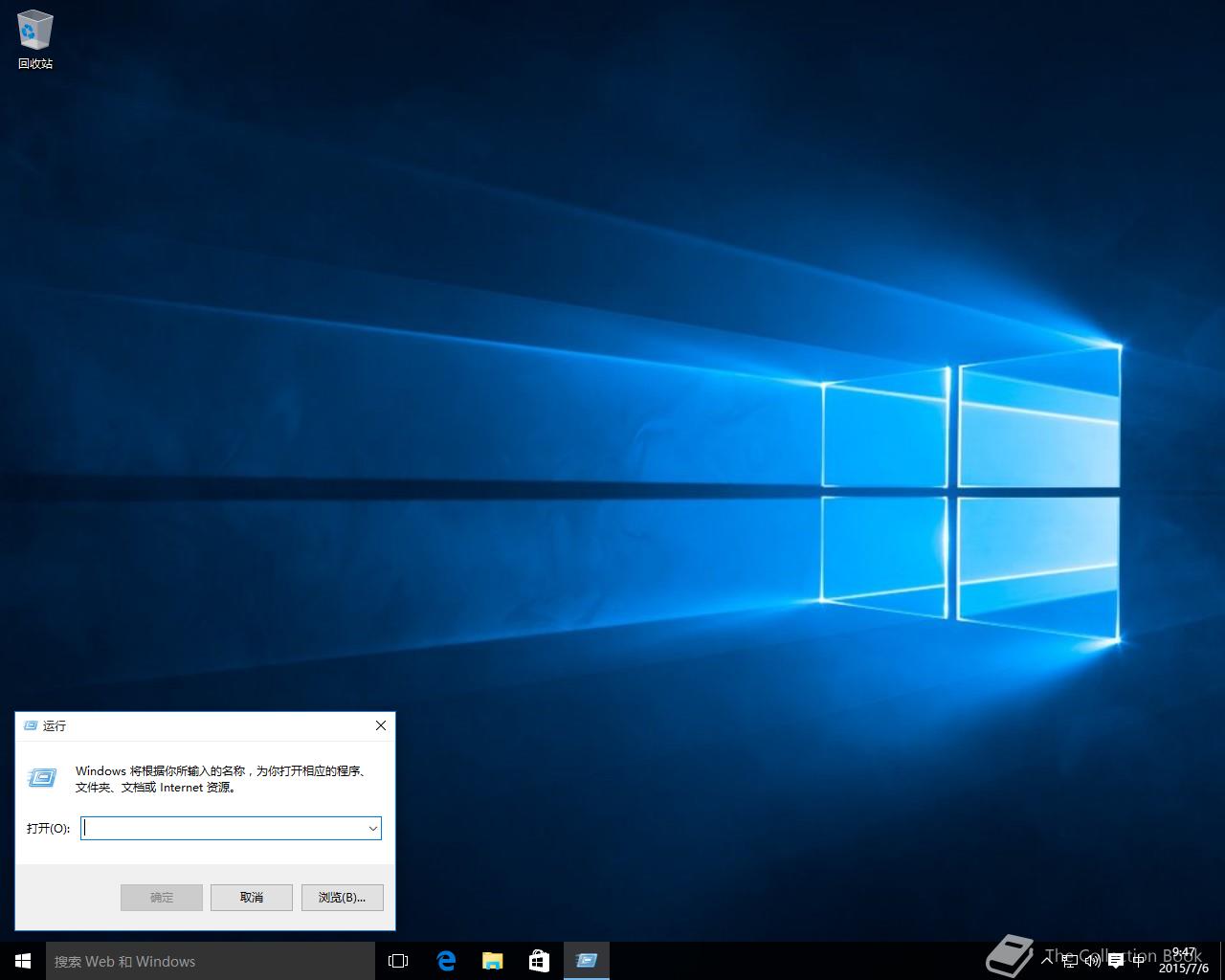1225x980 pixels.
Task: Open the volume speaker tray icon
Action: [1093, 961]
